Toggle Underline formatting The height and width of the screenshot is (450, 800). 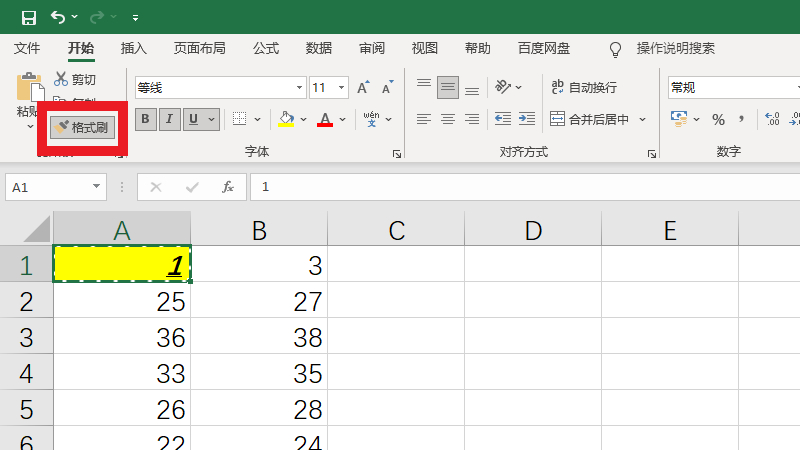(x=193, y=119)
